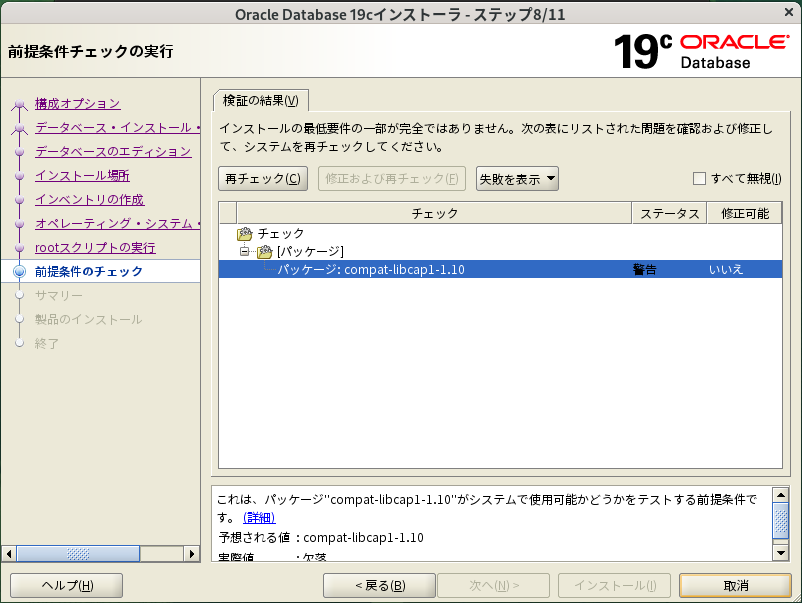Image resolution: width=802 pixels, height=603 pixels.
Task: Close the Oracle installer window
Action: (x=789, y=13)
